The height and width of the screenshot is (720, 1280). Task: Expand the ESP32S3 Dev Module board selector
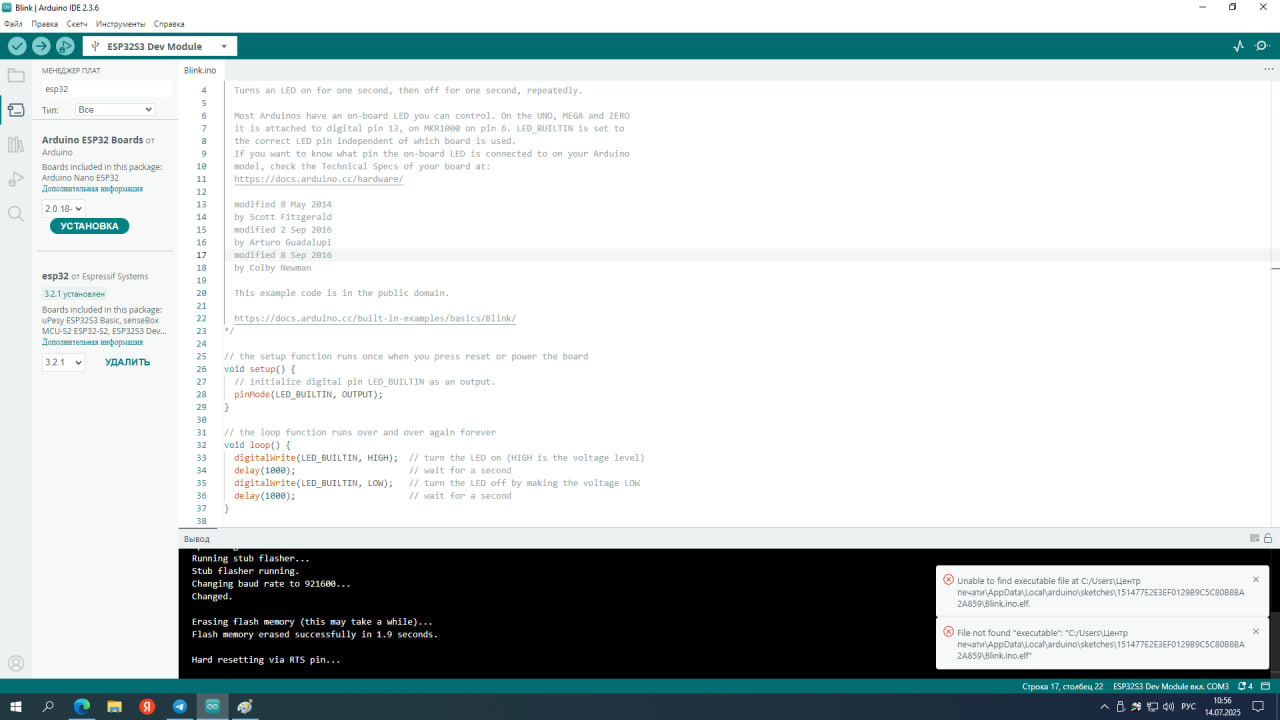tap(160, 46)
